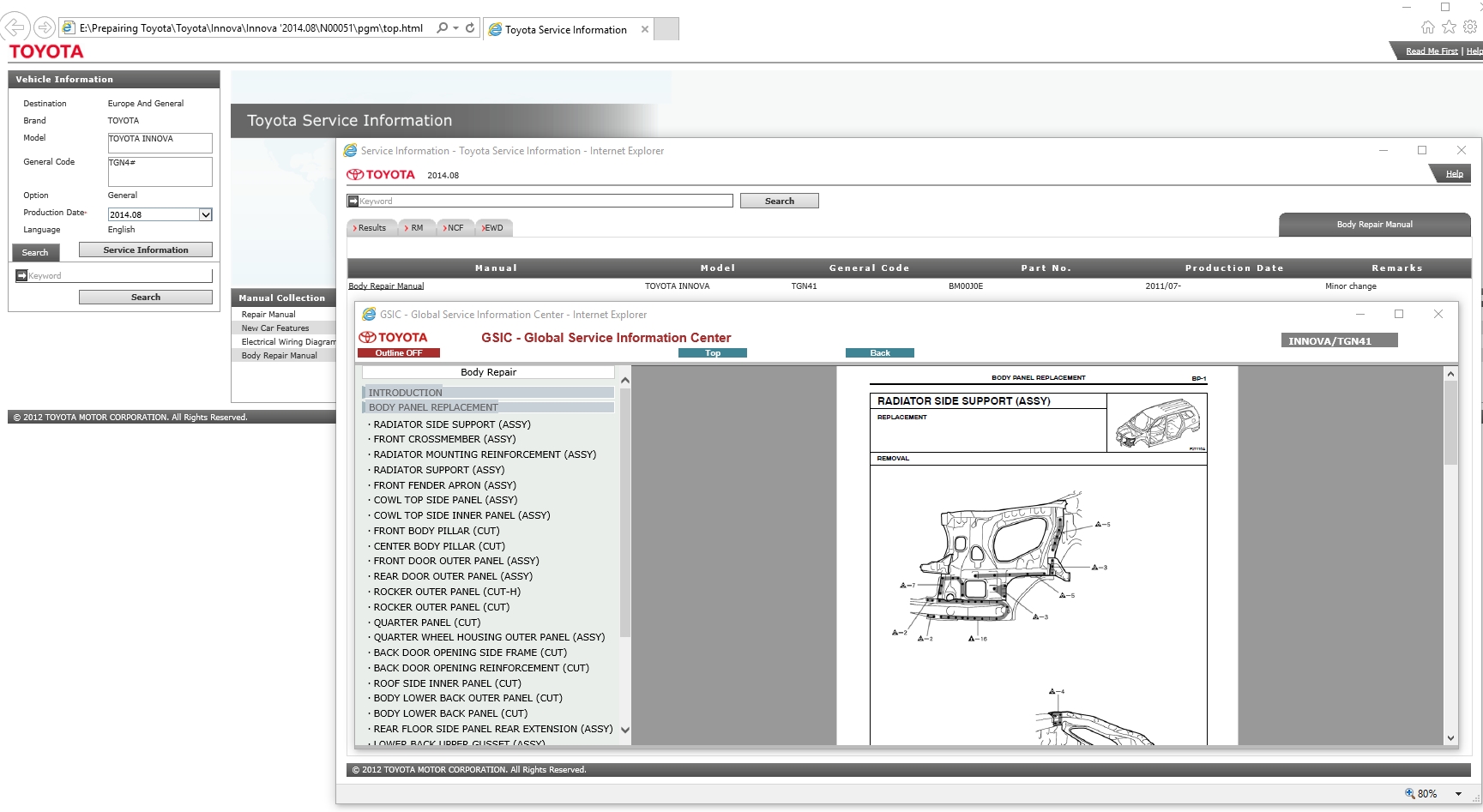The height and width of the screenshot is (812, 1483).
Task: Expand the zoom level dropdown arrow
Action: 1458,794
